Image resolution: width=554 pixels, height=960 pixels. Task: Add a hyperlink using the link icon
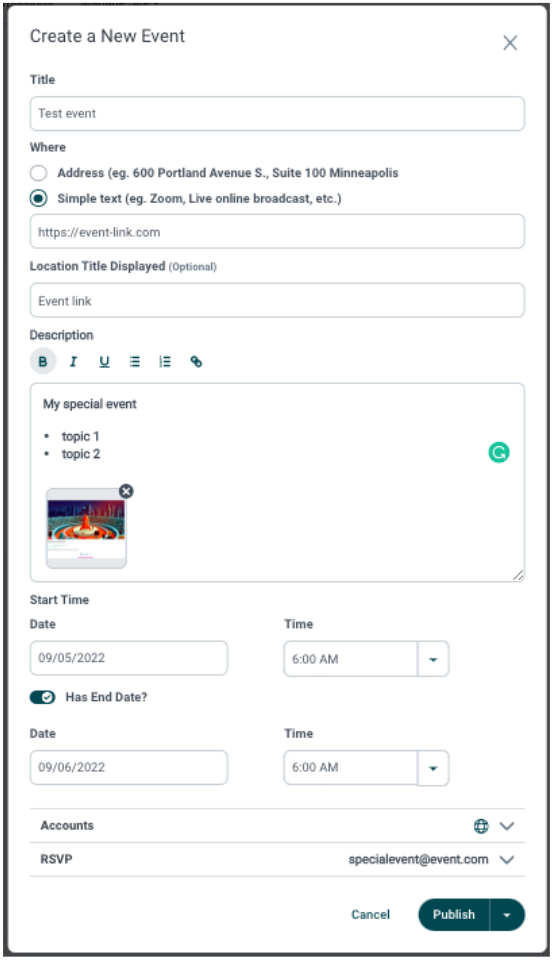pos(196,361)
